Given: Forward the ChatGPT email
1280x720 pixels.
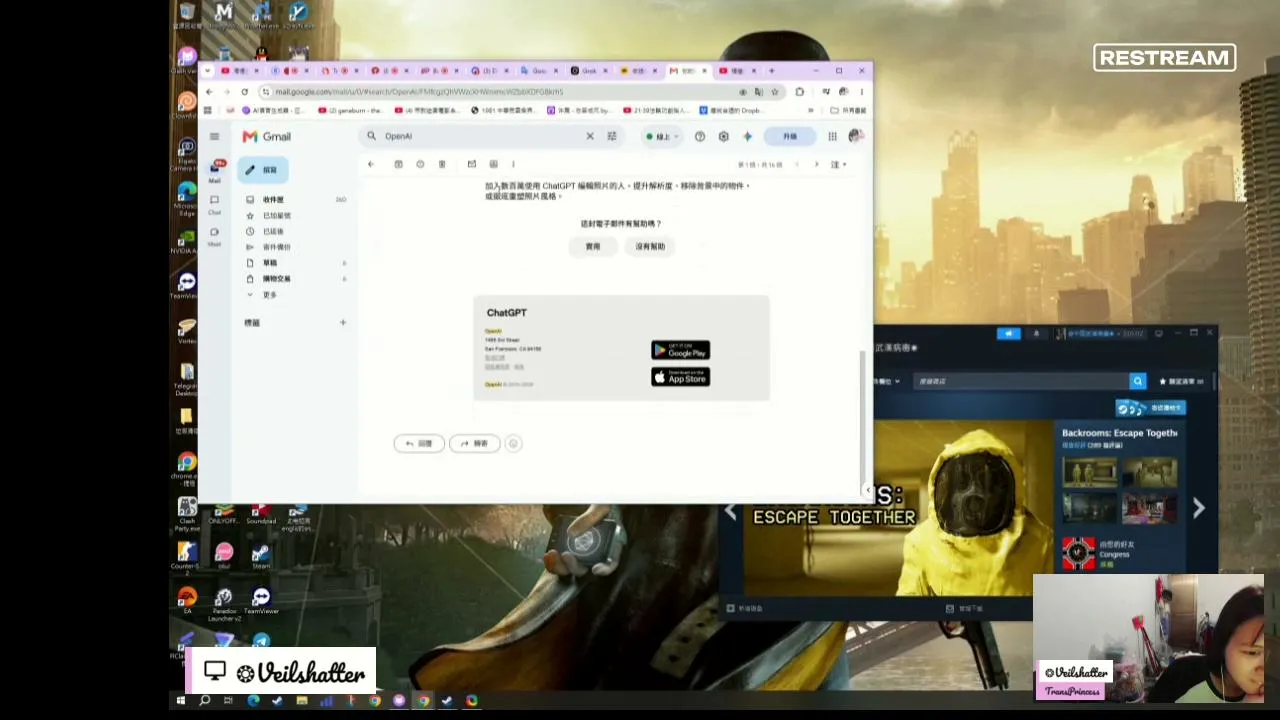Looking at the screenshot, I should click(x=474, y=443).
